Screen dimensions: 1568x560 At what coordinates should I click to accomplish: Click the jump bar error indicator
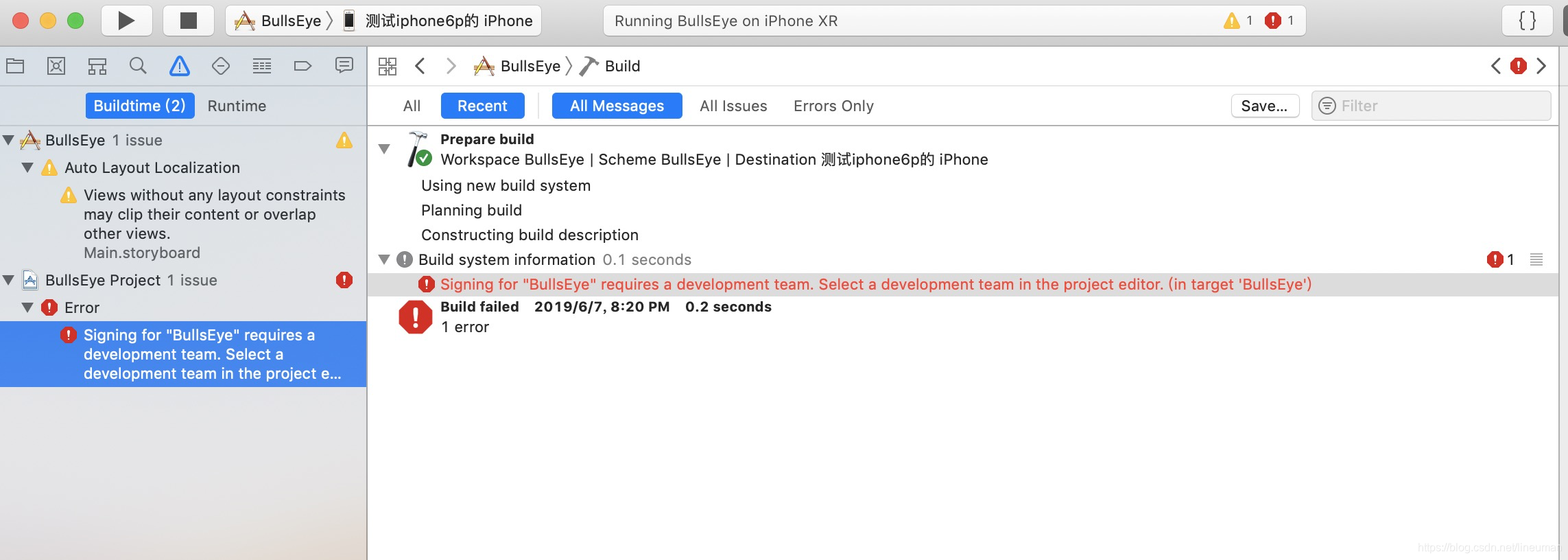[x=1519, y=66]
